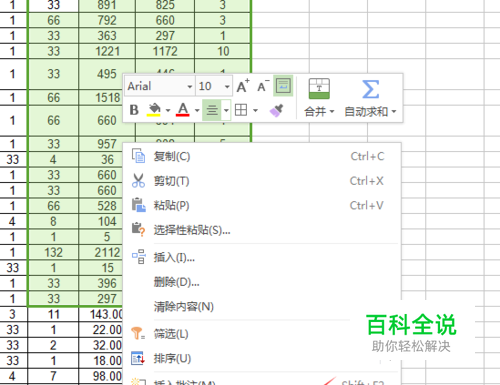
Task: Click the format painter brush icon
Action: [276, 110]
